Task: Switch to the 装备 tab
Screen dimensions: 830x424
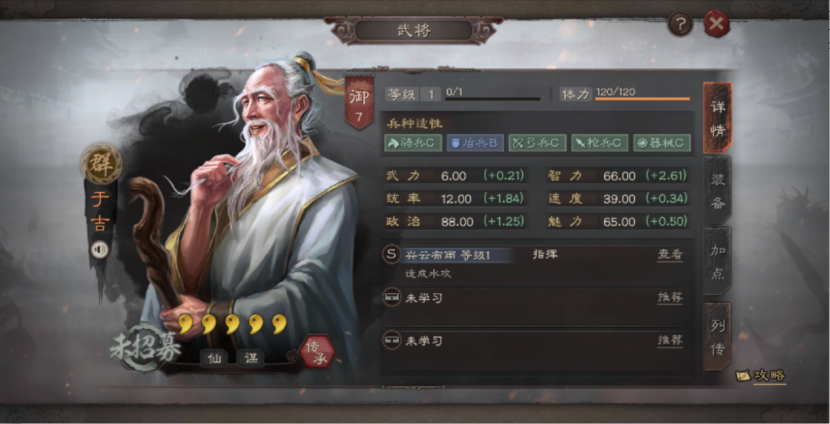Action: (717, 191)
